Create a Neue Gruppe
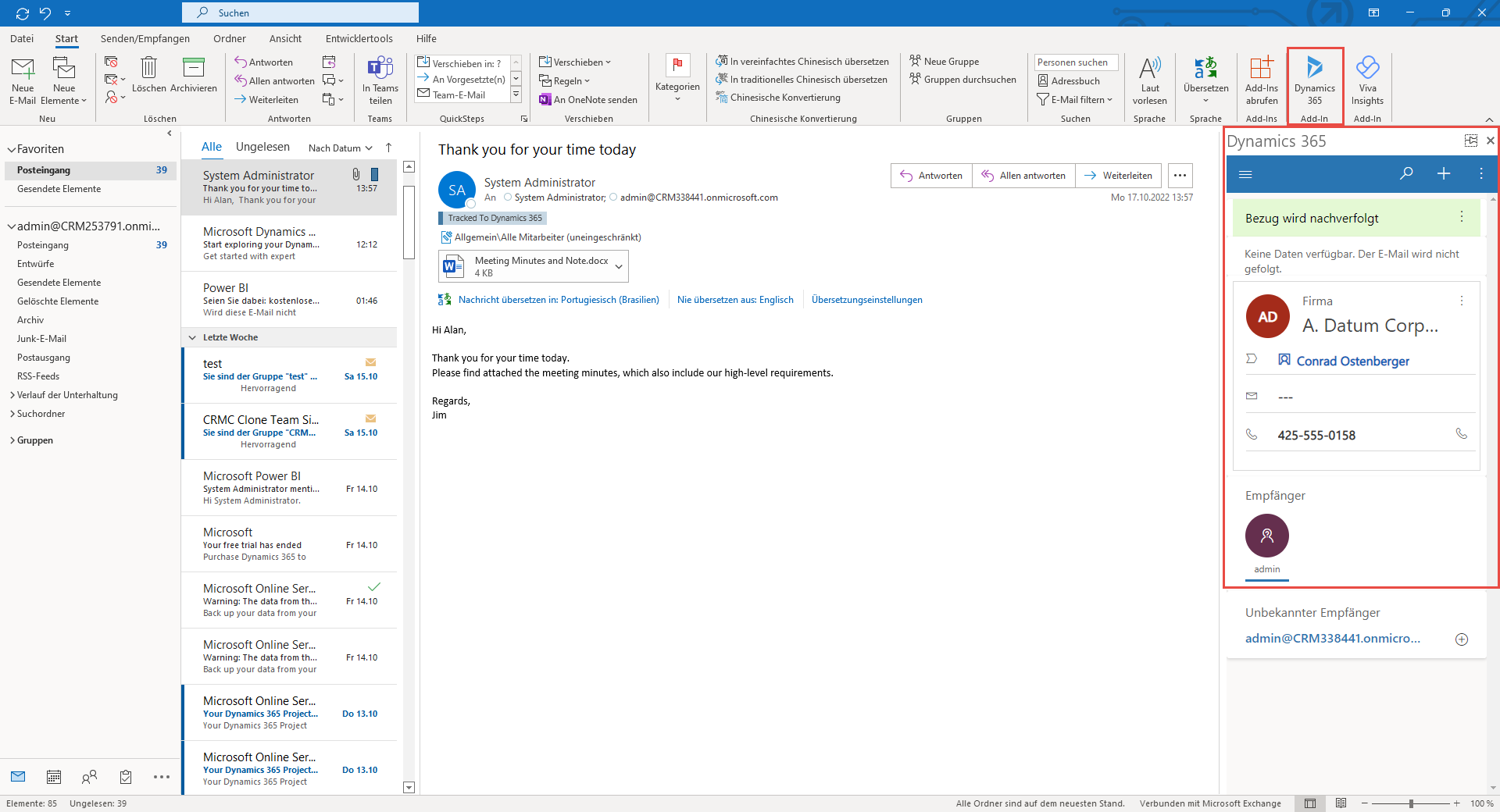Screen dimensions: 1500x812 click(x=945, y=62)
